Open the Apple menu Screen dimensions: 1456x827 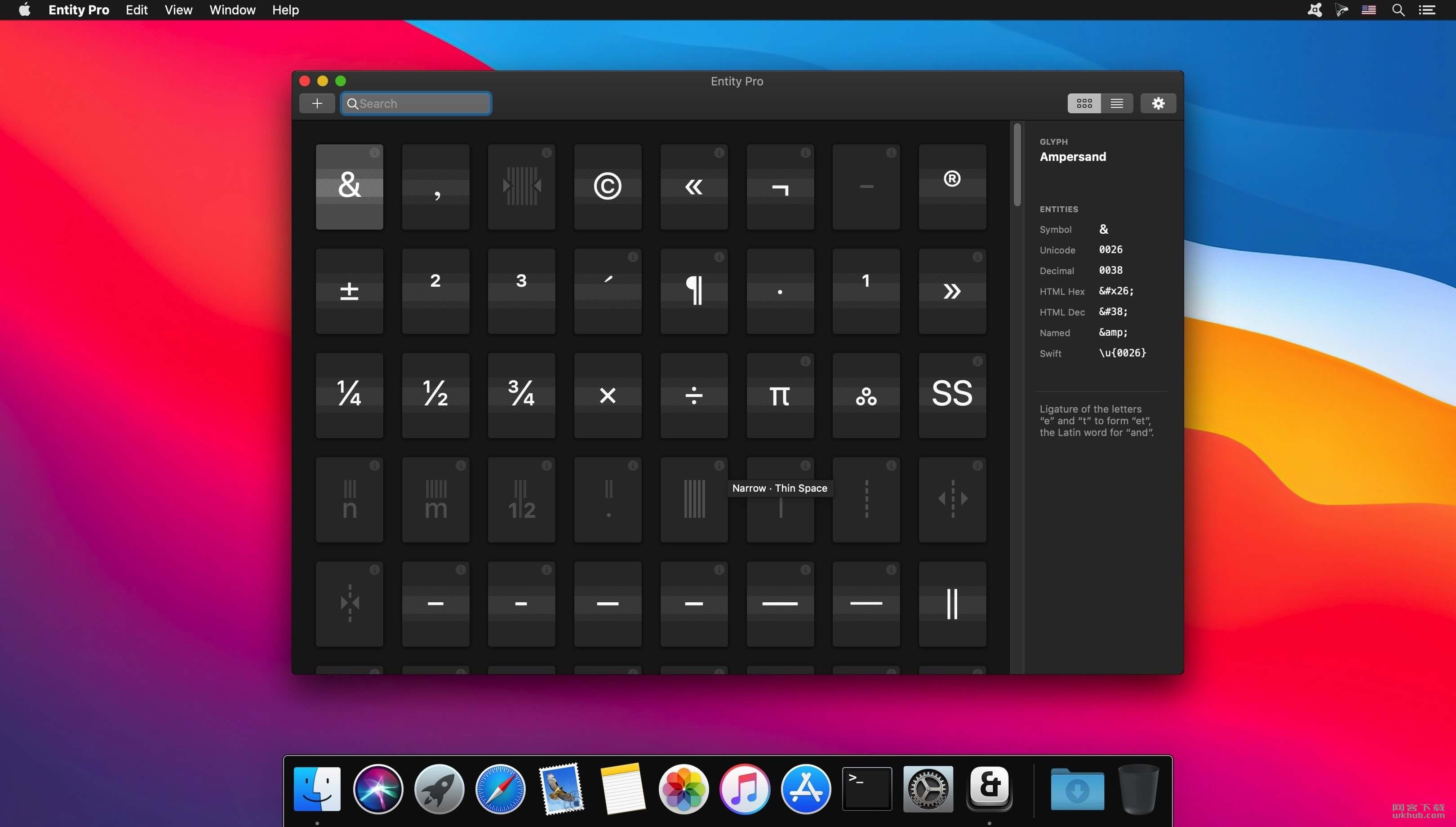pyautogui.click(x=24, y=9)
